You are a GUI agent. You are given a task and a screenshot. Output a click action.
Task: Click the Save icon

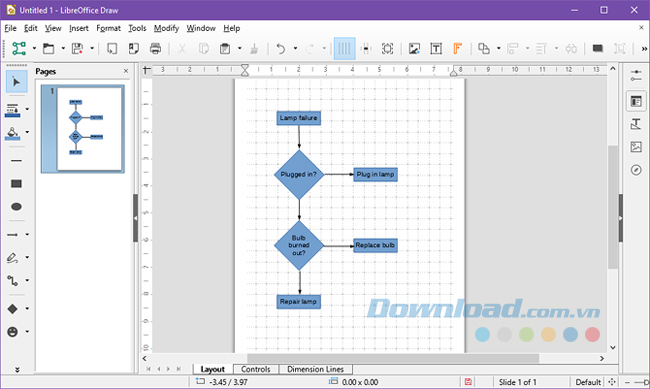pos(78,49)
